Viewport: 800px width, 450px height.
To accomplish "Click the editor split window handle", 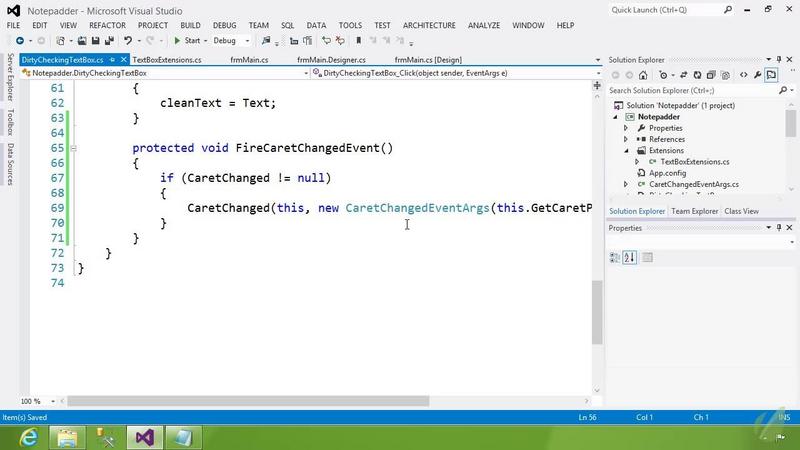I will pyautogui.click(x=597, y=85).
